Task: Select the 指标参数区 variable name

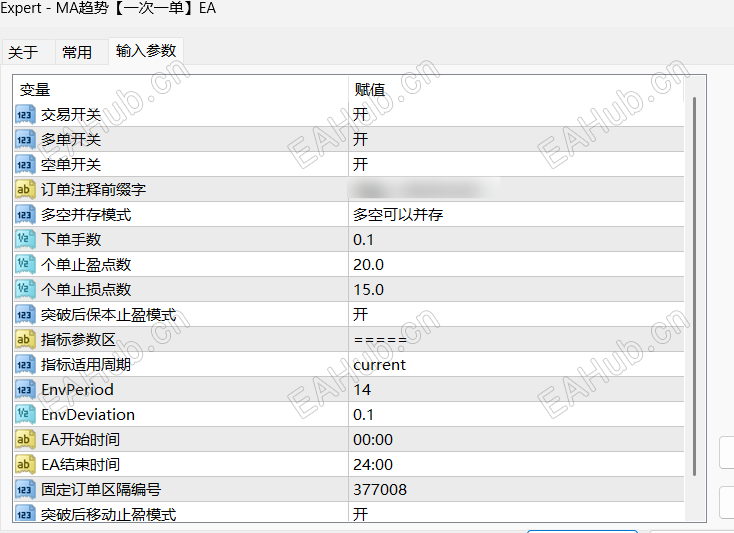Action: click(x=78, y=340)
